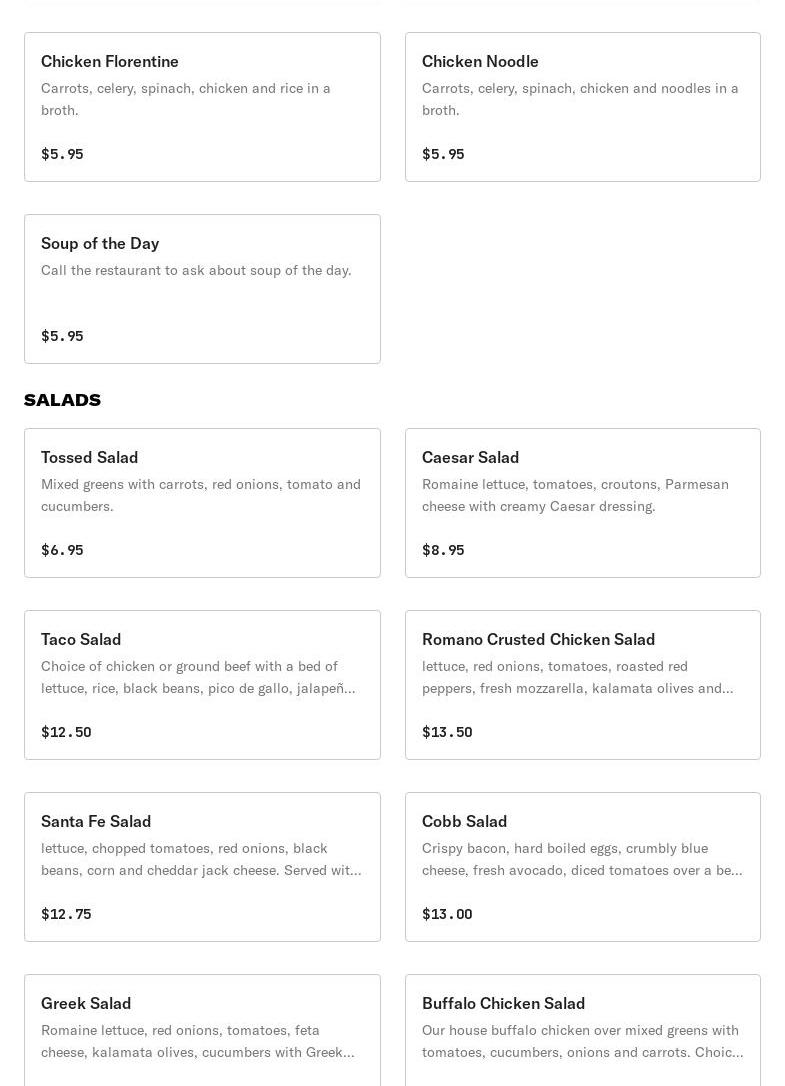Screen dimensions: 785x1086
Task: Click the Romano Crusted Chicken Salad title
Action: (x=538, y=639)
